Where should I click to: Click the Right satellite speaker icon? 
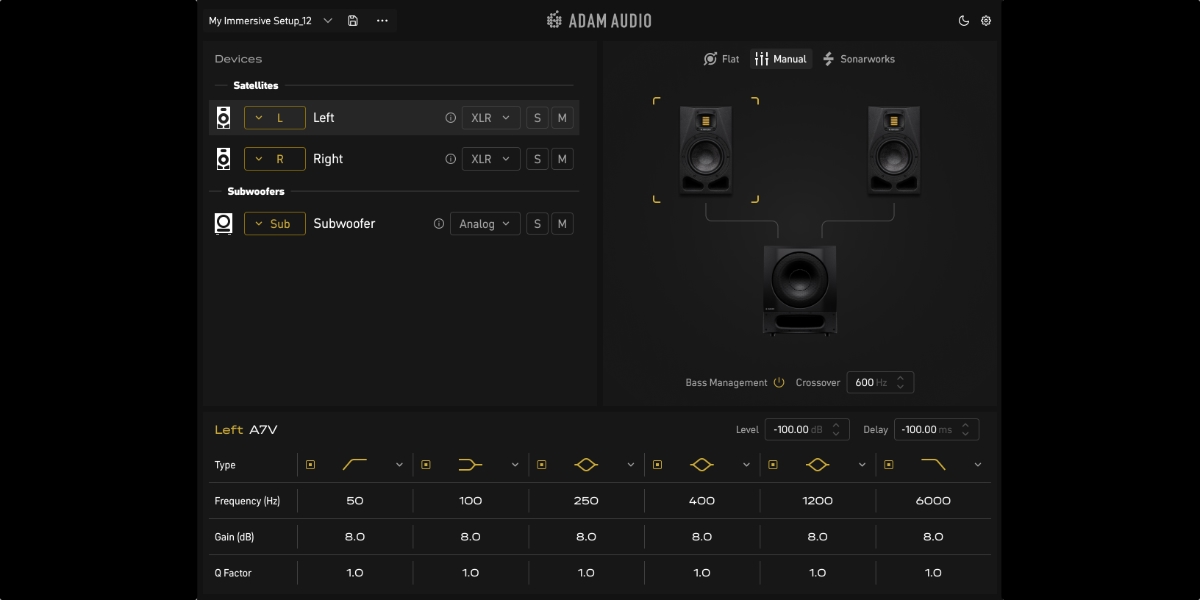point(224,159)
